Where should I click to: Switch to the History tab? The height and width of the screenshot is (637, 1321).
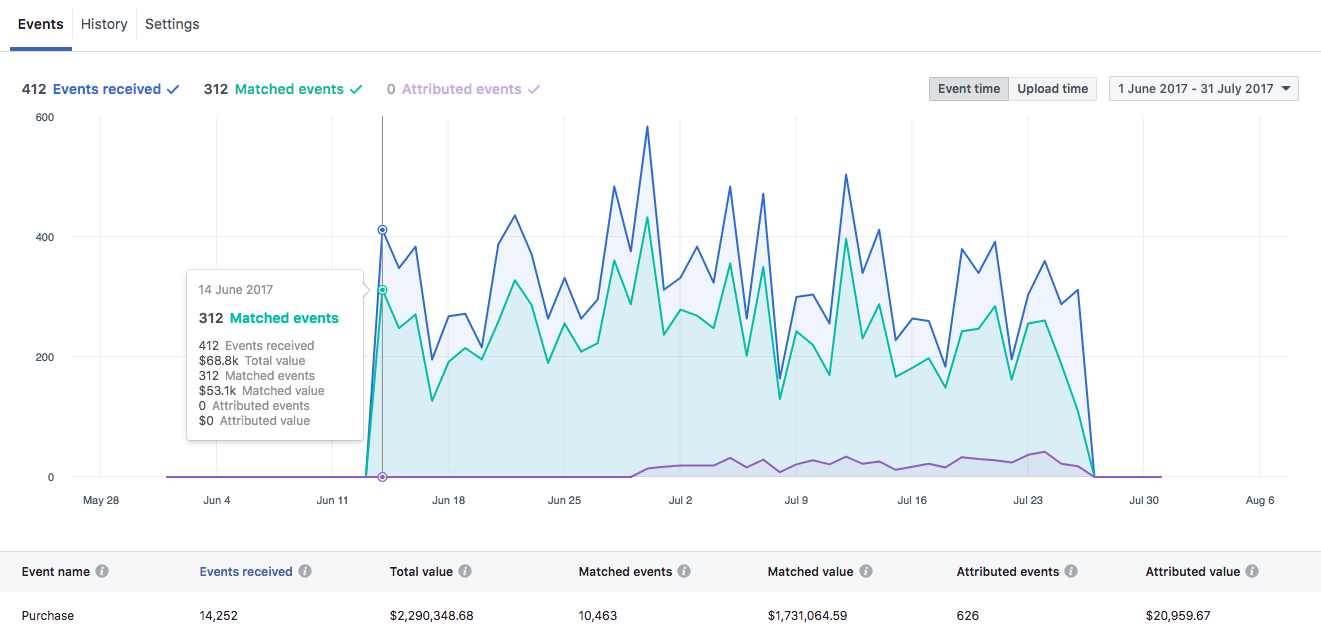tap(104, 24)
